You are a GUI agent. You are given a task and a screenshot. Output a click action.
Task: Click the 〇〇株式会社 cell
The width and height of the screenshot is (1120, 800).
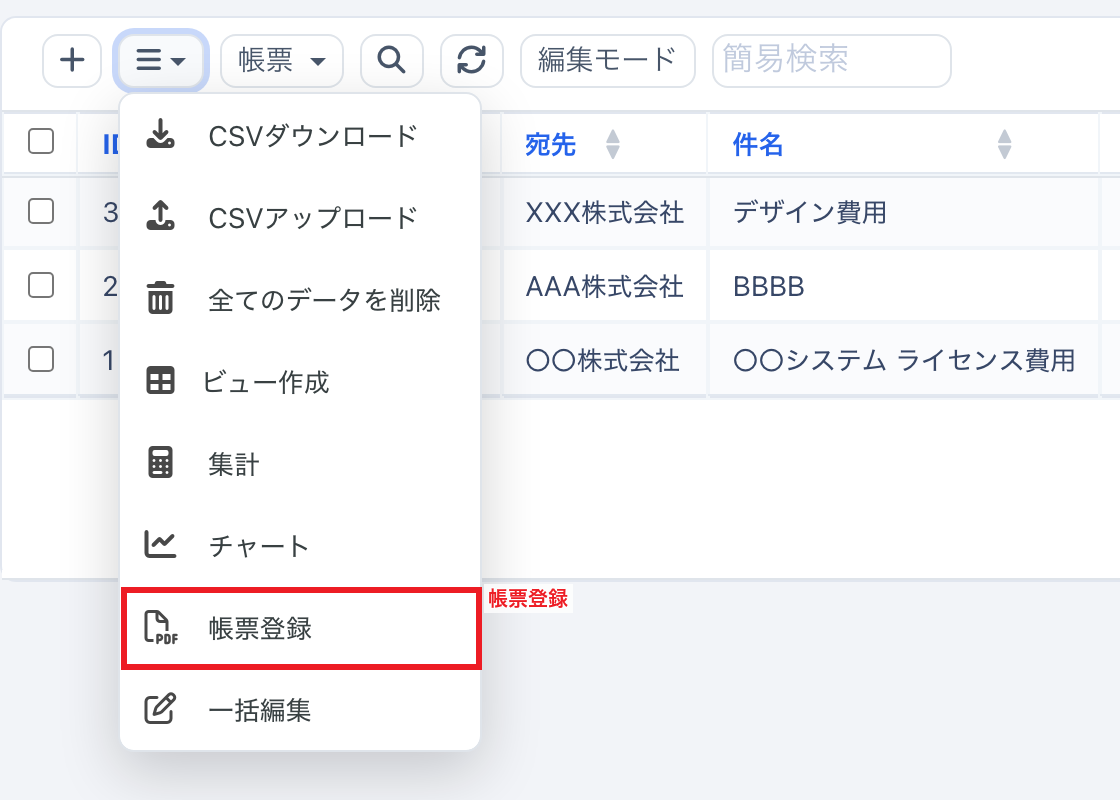[604, 360]
